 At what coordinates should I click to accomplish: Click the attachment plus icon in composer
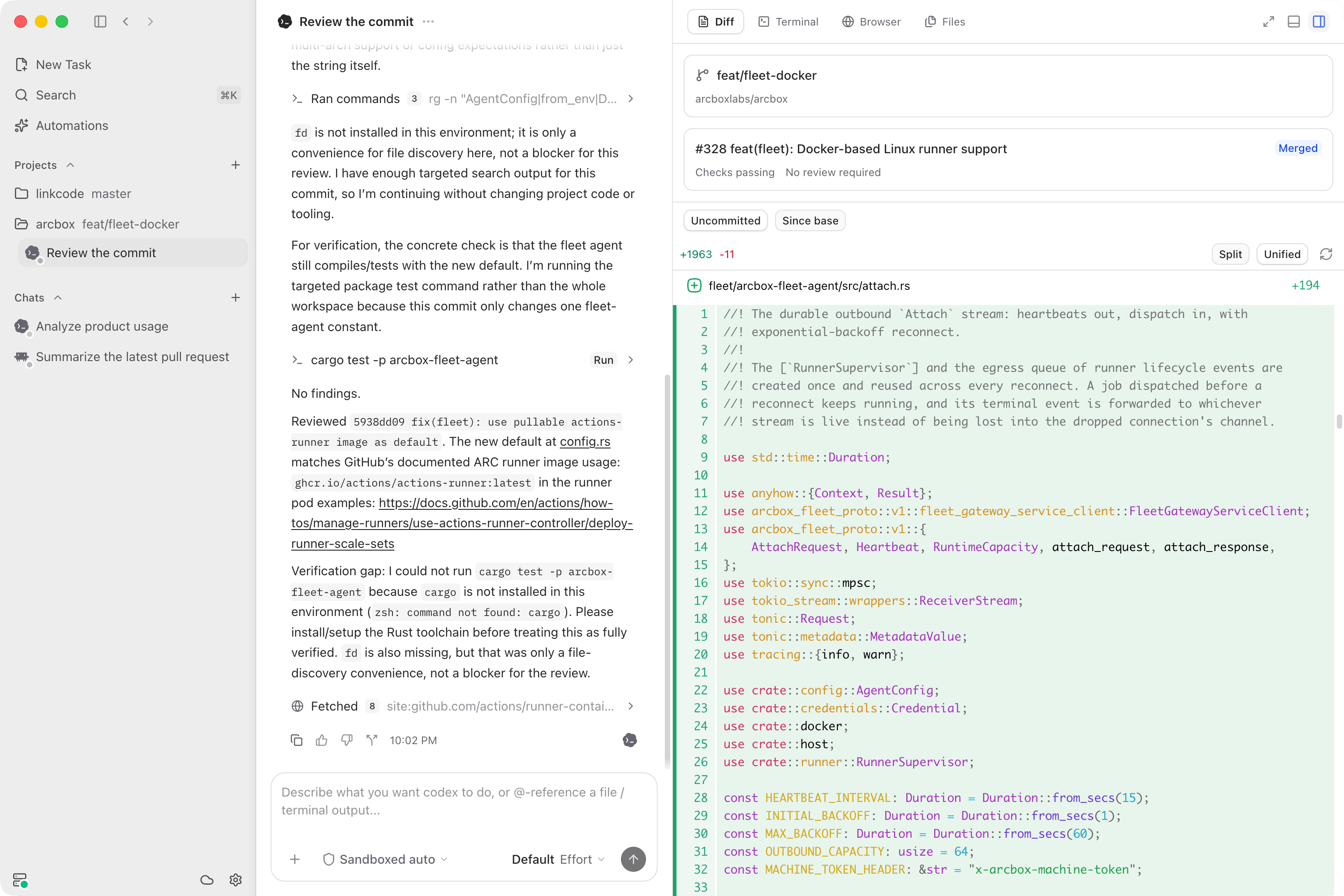coord(295,859)
